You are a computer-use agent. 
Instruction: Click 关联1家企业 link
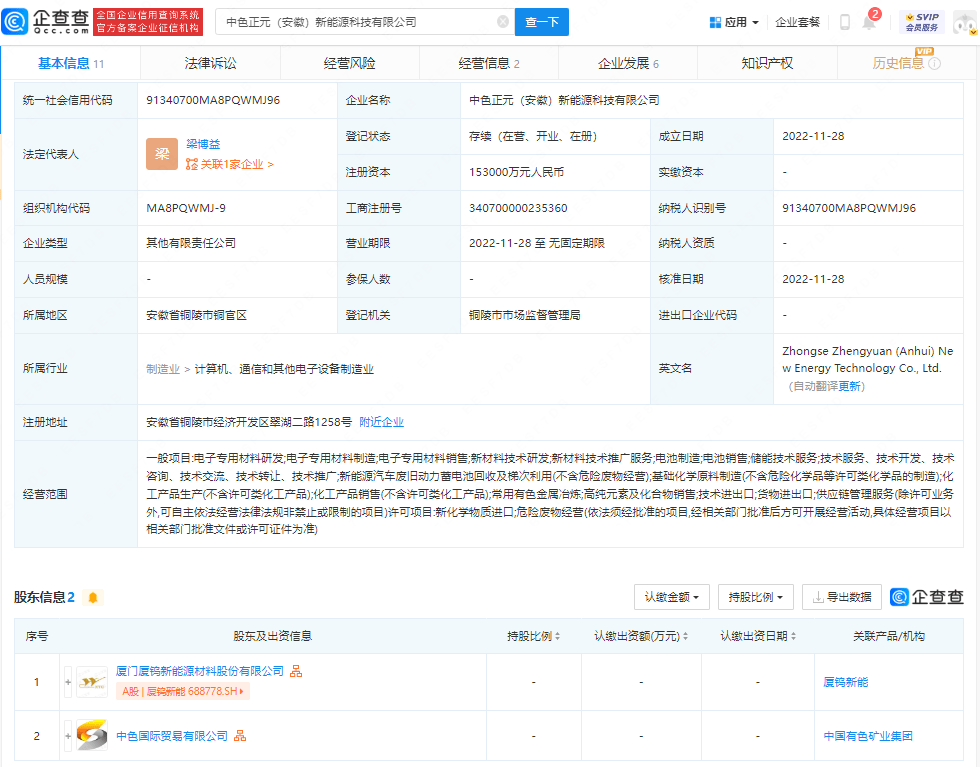click(x=229, y=164)
